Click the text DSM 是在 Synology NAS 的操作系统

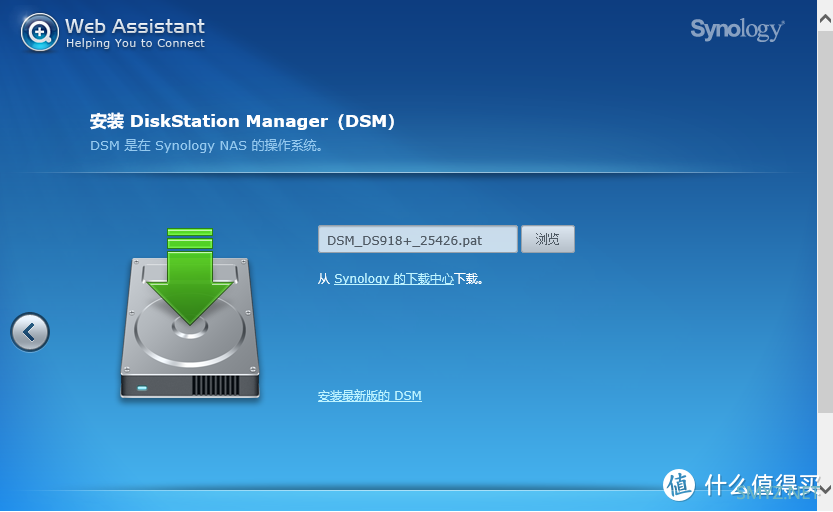[206, 146]
